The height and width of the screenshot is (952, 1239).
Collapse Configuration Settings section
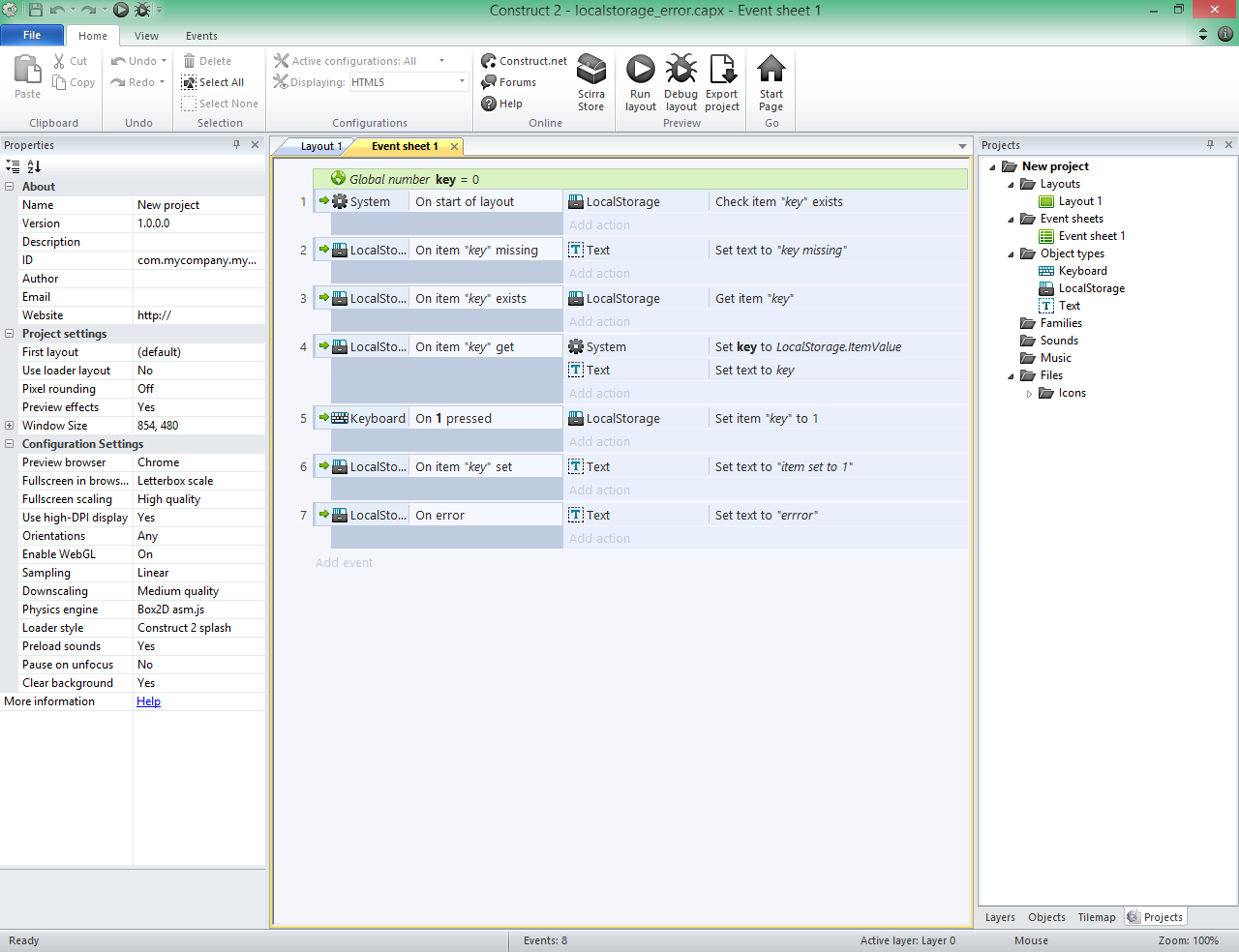pyautogui.click(x=10, y=444)
